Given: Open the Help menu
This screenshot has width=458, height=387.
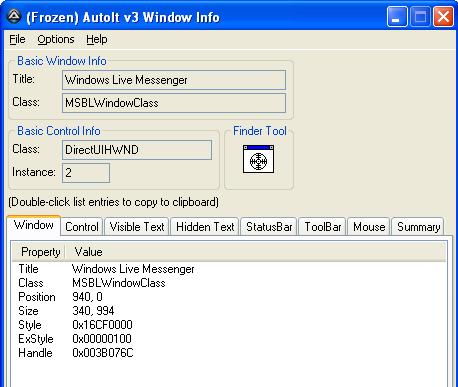Looking at the screenshot, I should click(x=97, y=39).
